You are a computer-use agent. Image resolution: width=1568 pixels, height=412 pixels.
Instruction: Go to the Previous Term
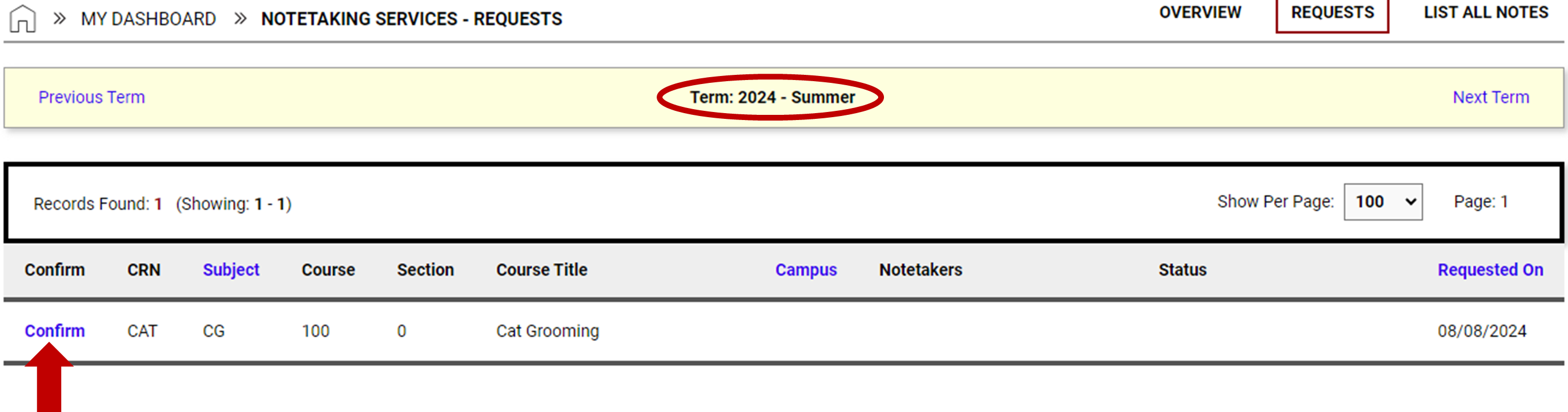92,97
